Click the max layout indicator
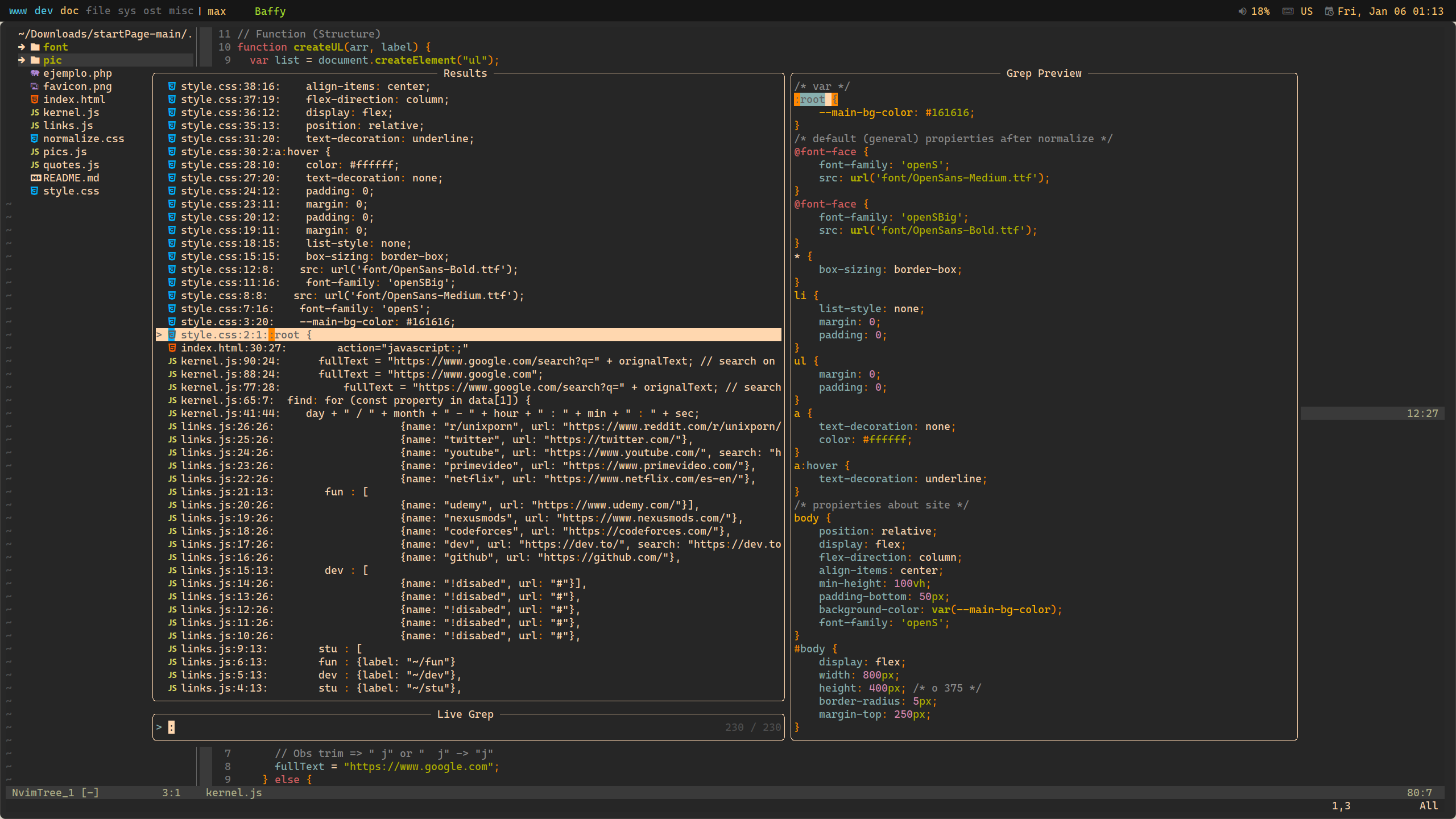 click(x=217, y=11)
